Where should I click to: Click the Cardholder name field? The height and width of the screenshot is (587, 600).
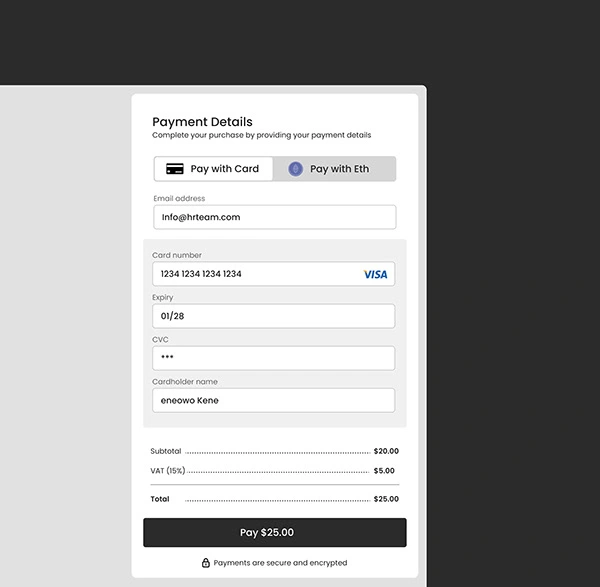coord(274,400)
